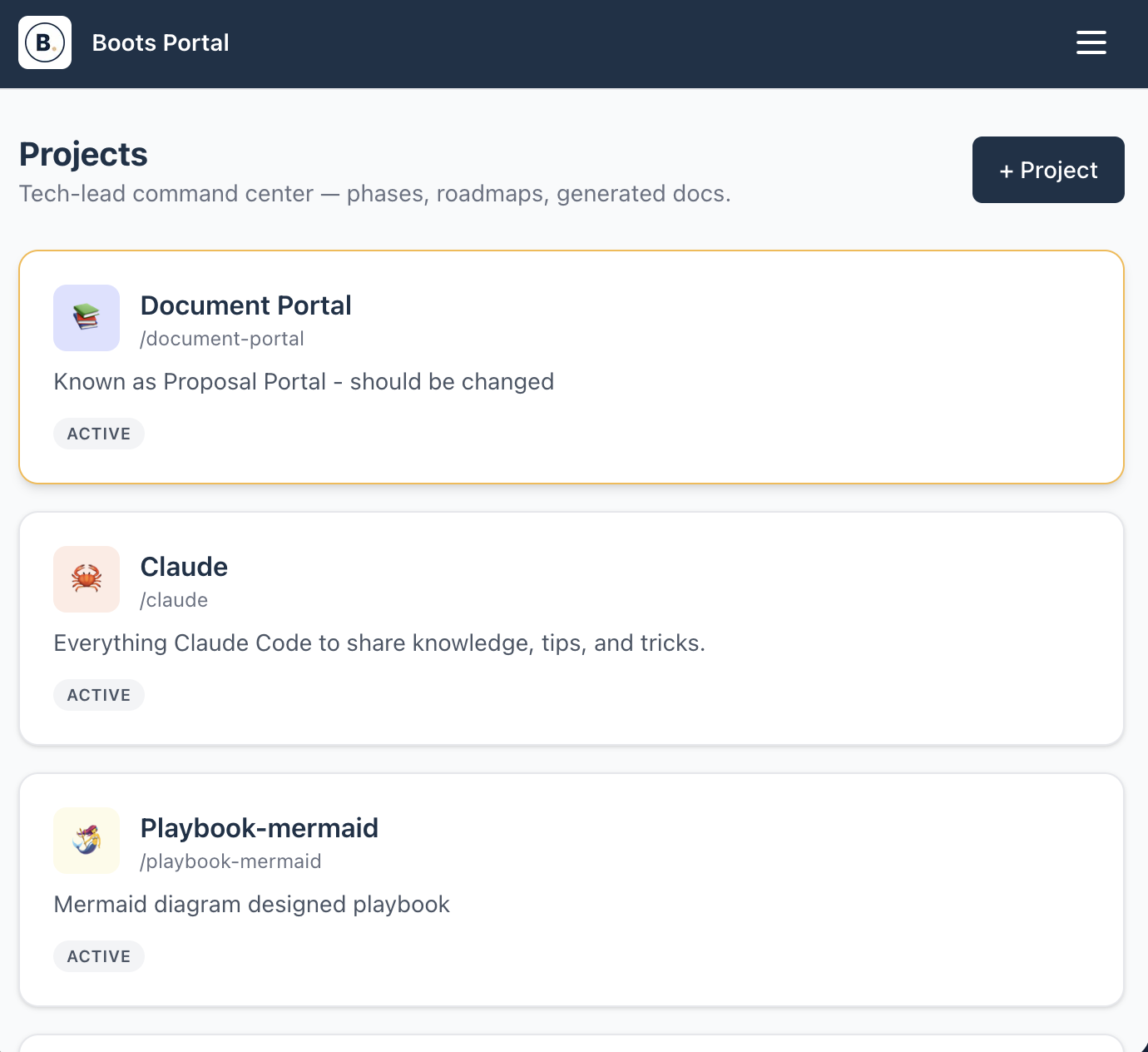Click the Boots Portal header title

coord(161,42)
